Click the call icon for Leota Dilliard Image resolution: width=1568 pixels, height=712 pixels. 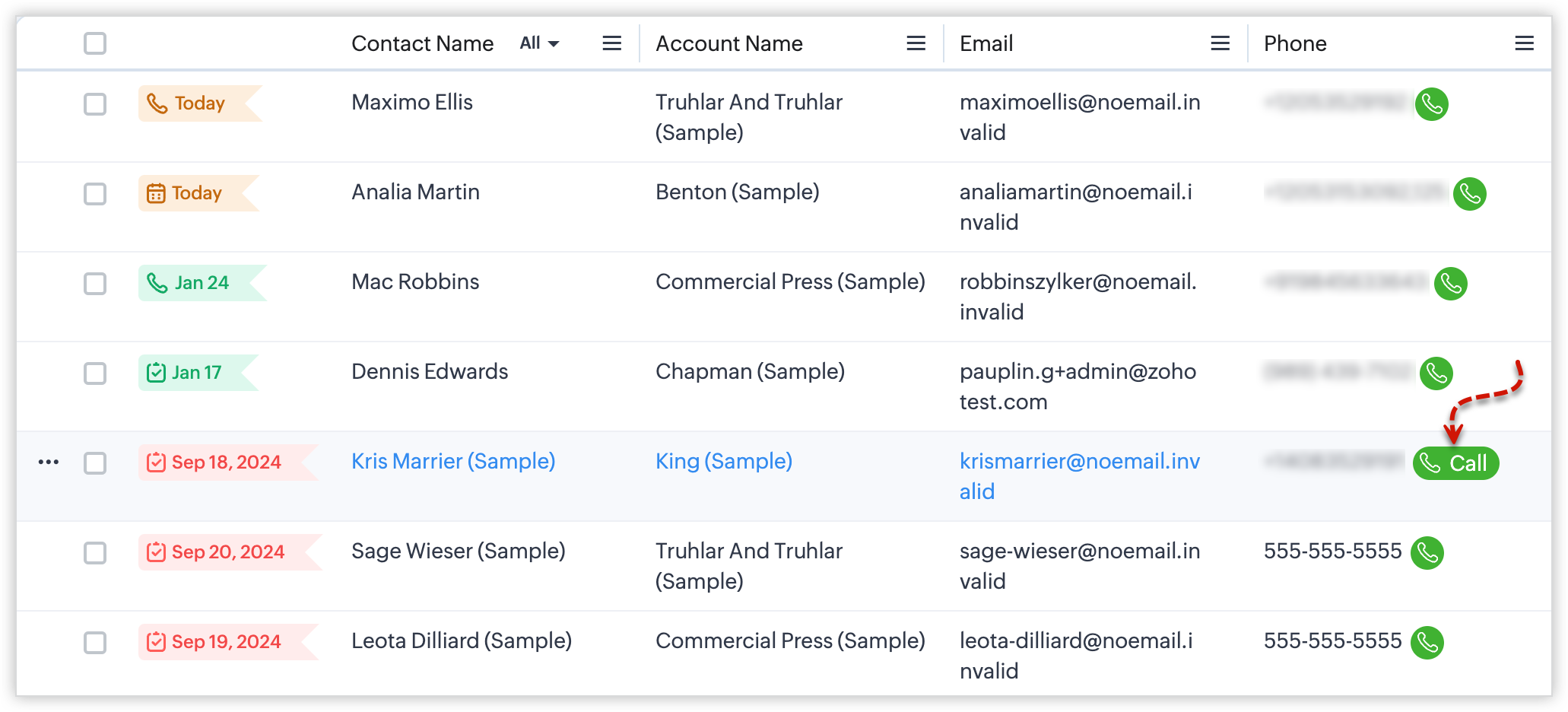click(x=1427, y=643)
